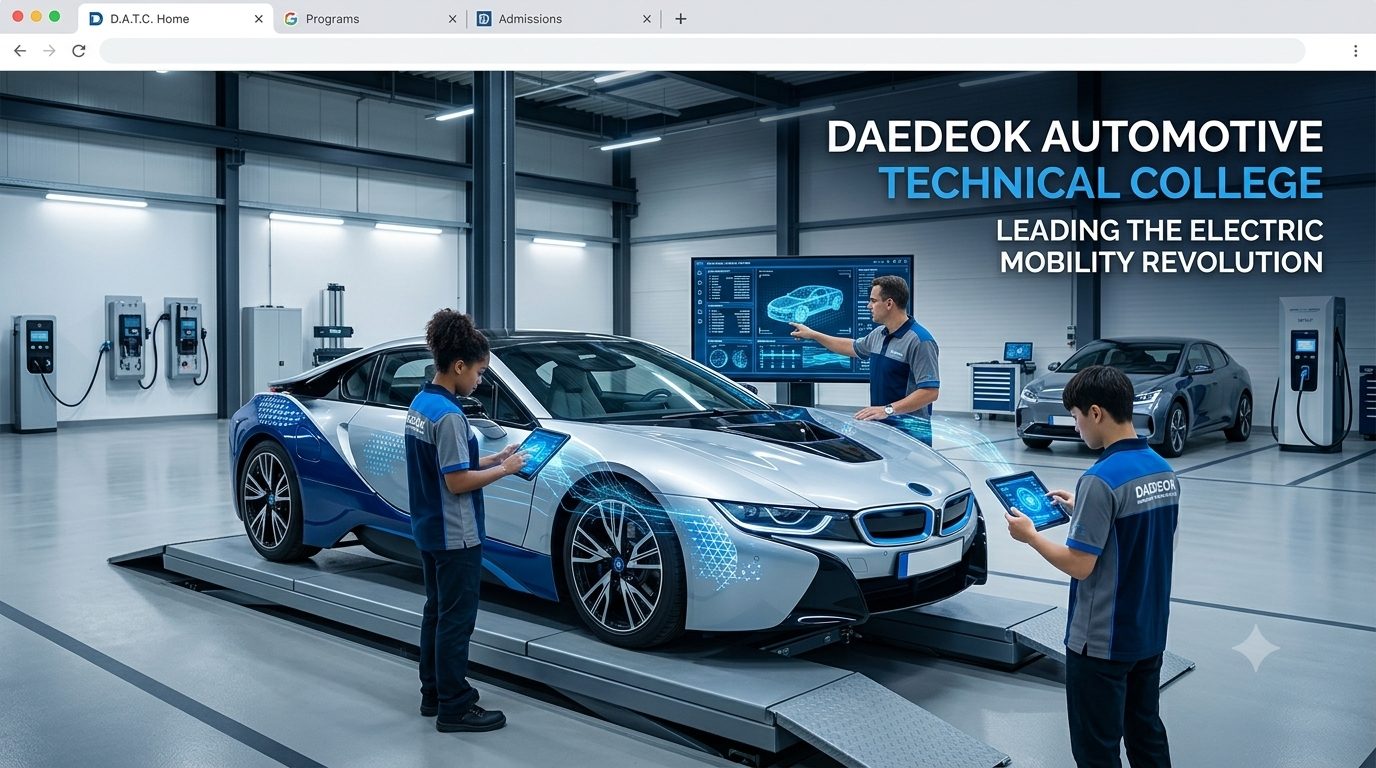Close the D.A.T.C. Home tab

coord(259,19)
